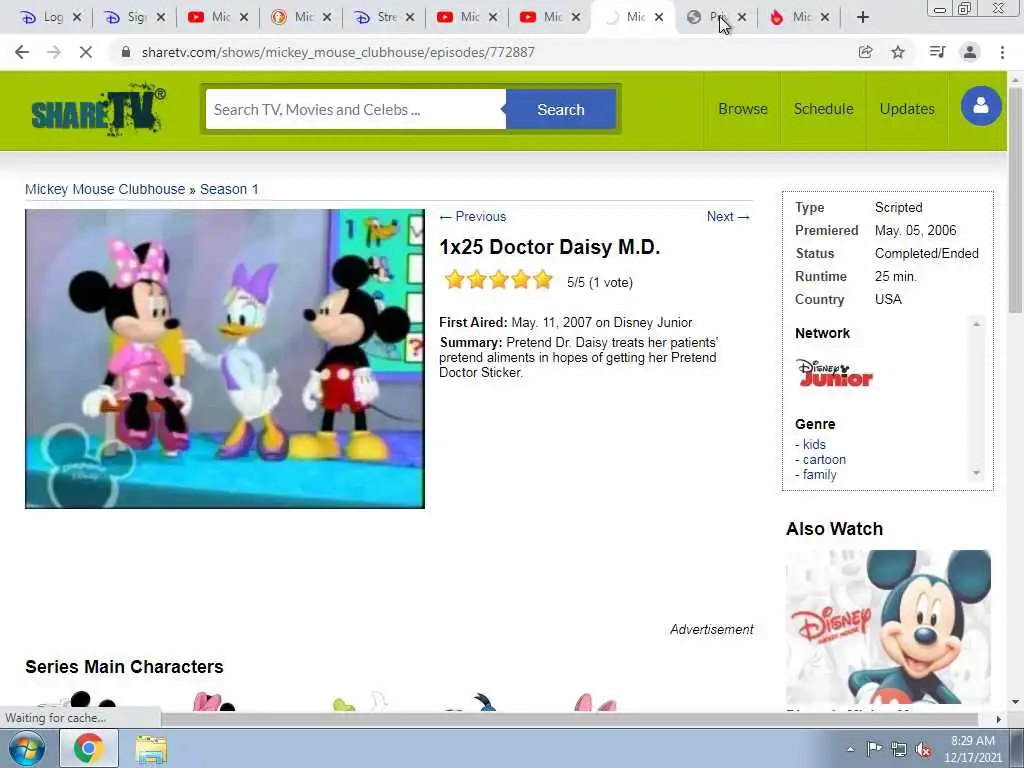The image size is (1024, 768).
Task: Click the horizontal scrollbar right arrow
Action: [x=998, y=719]
